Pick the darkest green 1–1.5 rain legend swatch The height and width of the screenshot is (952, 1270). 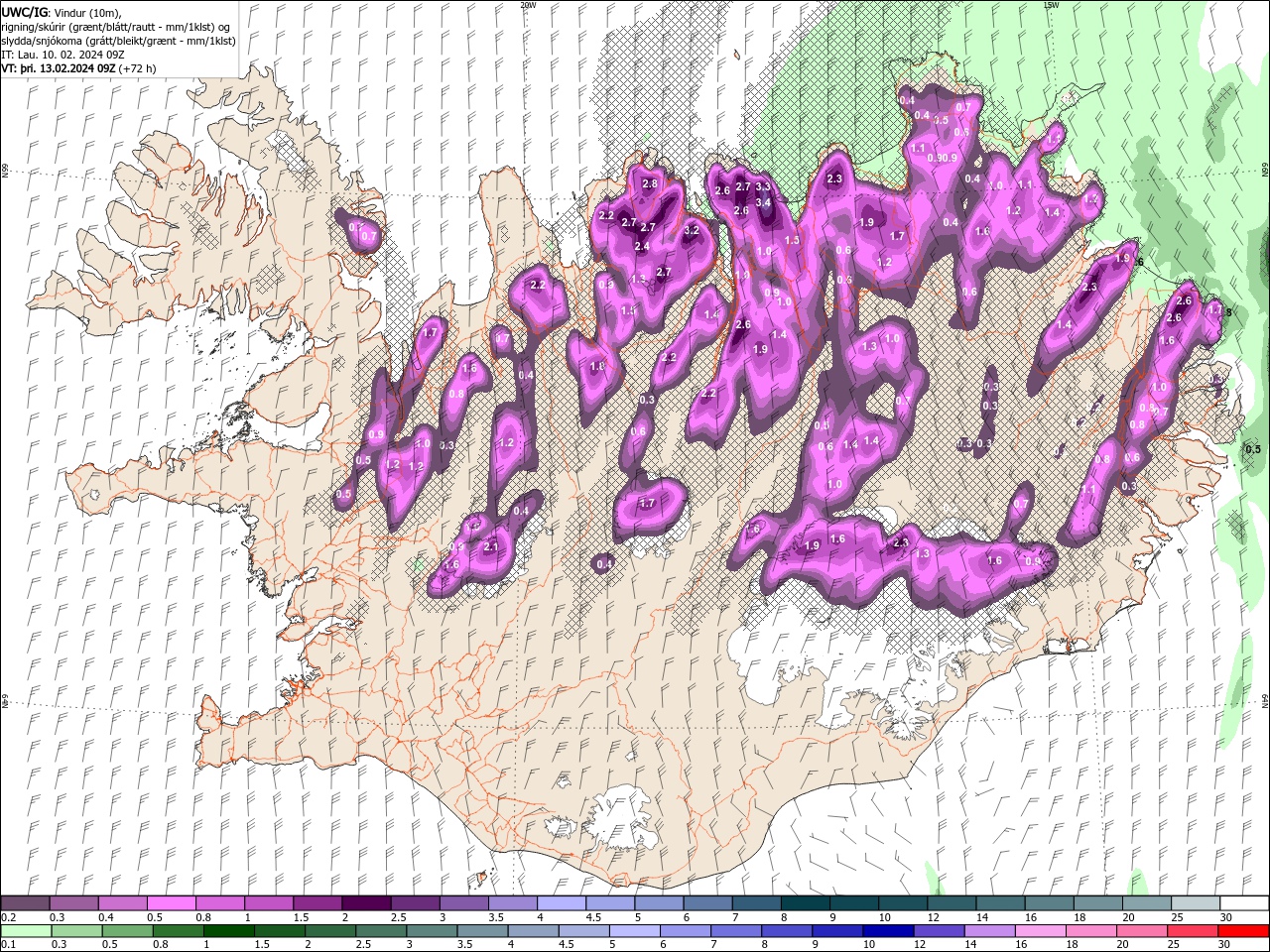pos(228,931)
